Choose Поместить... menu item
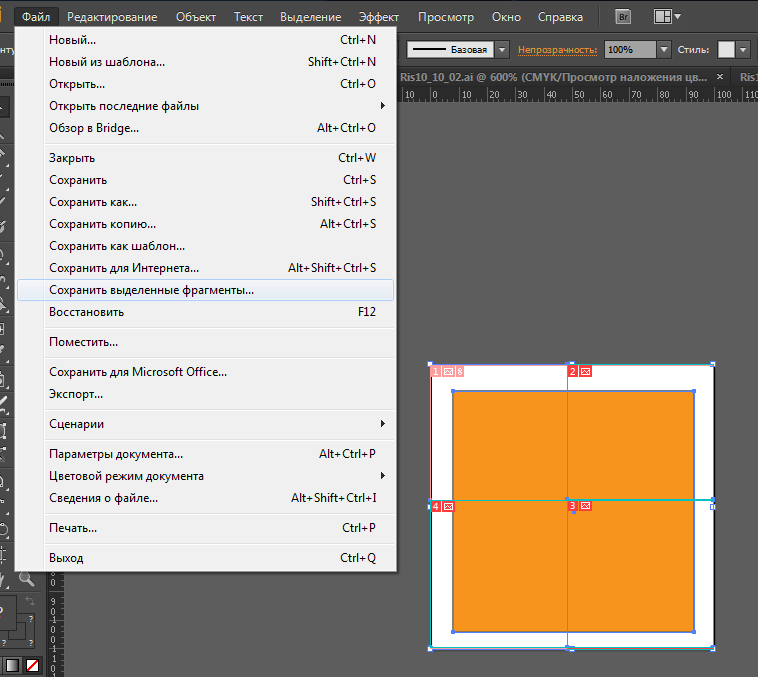 pyautogui.click(x=205, y=342)
